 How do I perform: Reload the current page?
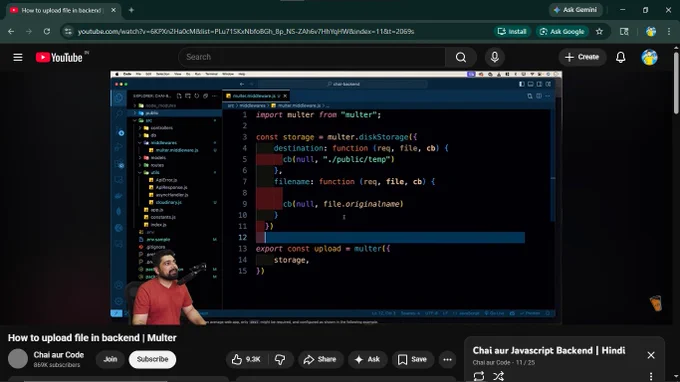tap(47, 32)
